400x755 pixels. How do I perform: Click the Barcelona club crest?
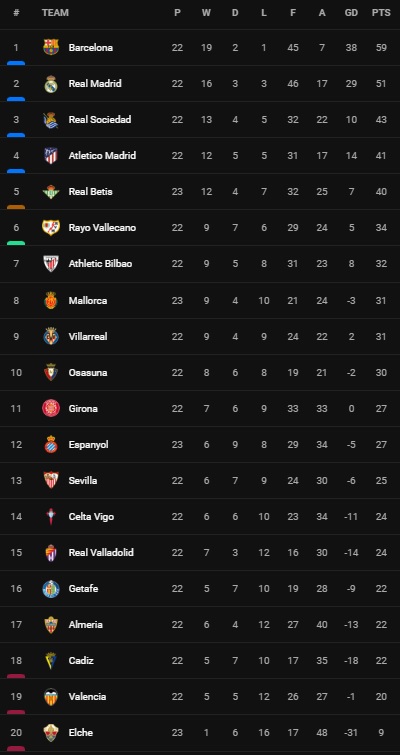click(51, 47)
